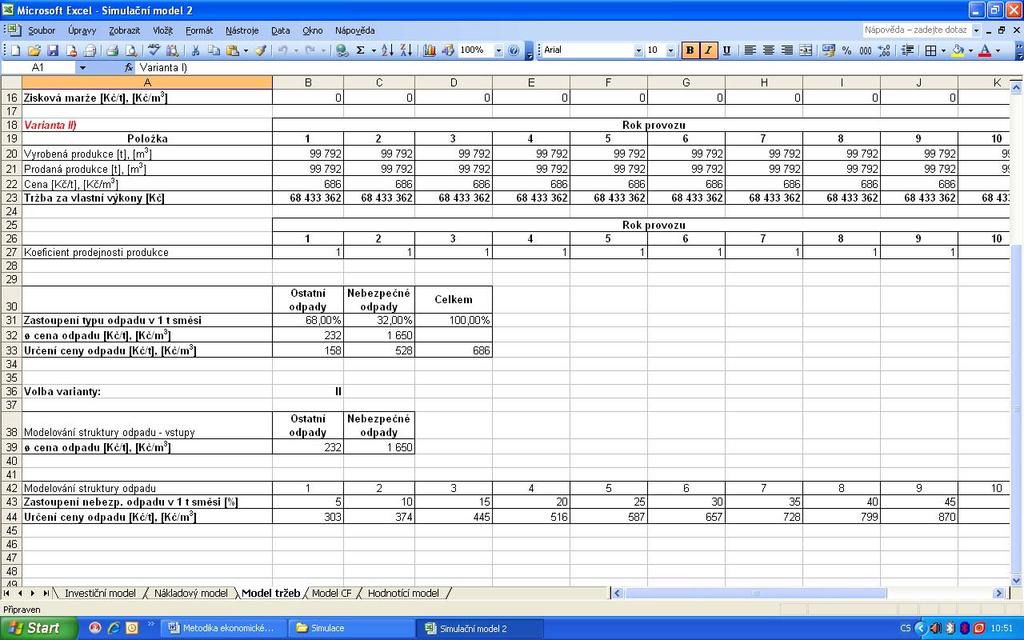Activate the Format Painter brush
Screen dimensions: 1024x640
(x=261, y=50)
